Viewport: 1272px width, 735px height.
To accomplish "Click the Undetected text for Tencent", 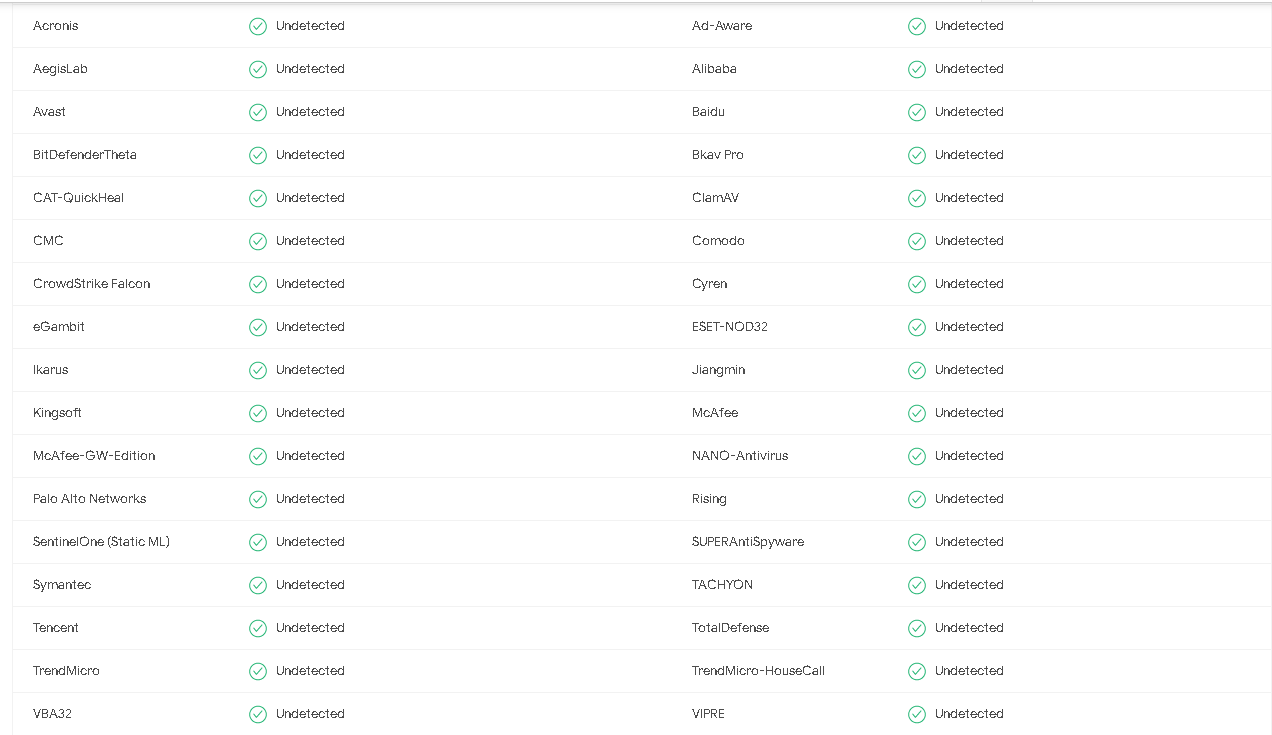I will [x=310, y=628].
